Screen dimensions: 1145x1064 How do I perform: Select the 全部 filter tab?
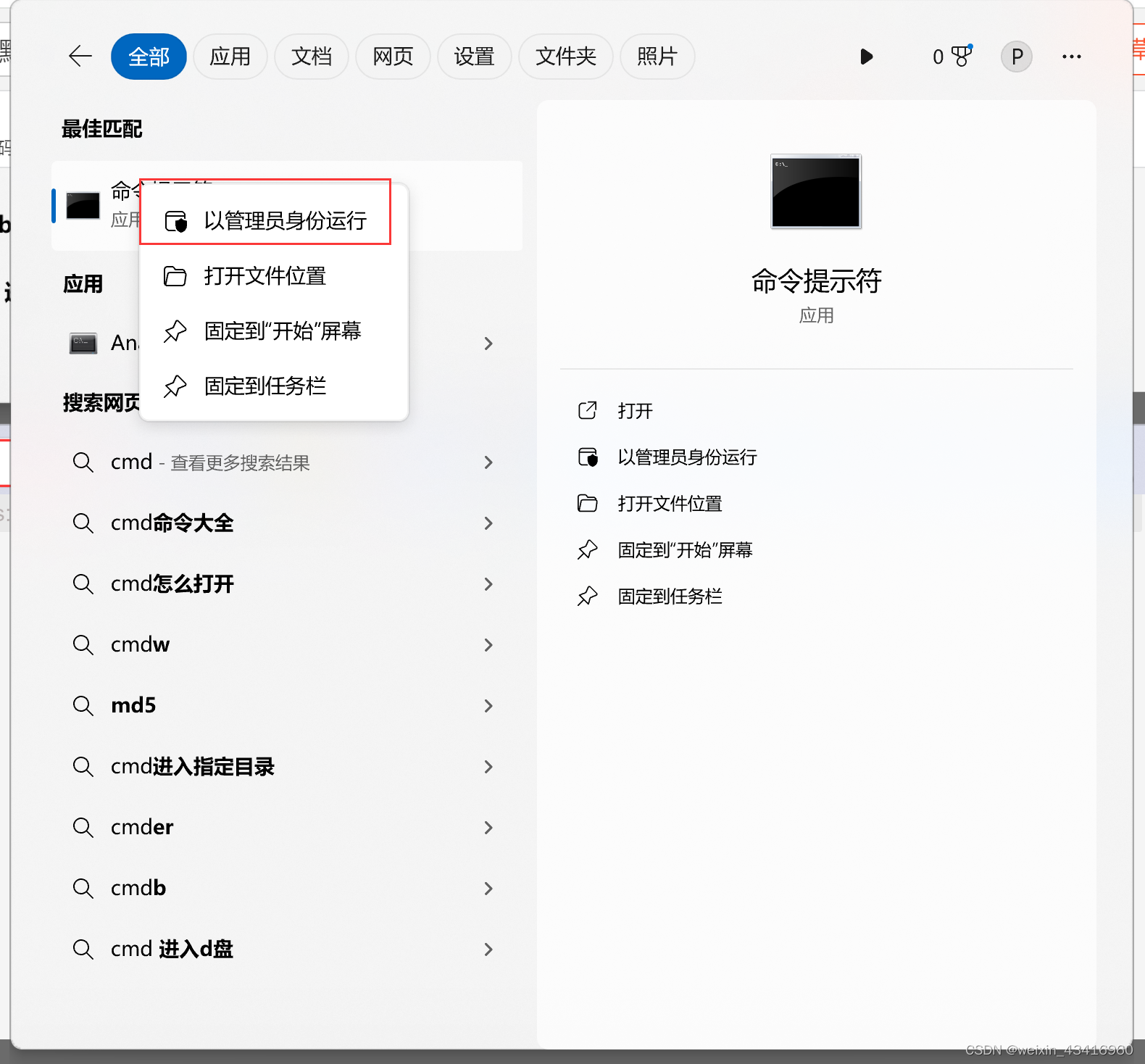coord(149,57)
